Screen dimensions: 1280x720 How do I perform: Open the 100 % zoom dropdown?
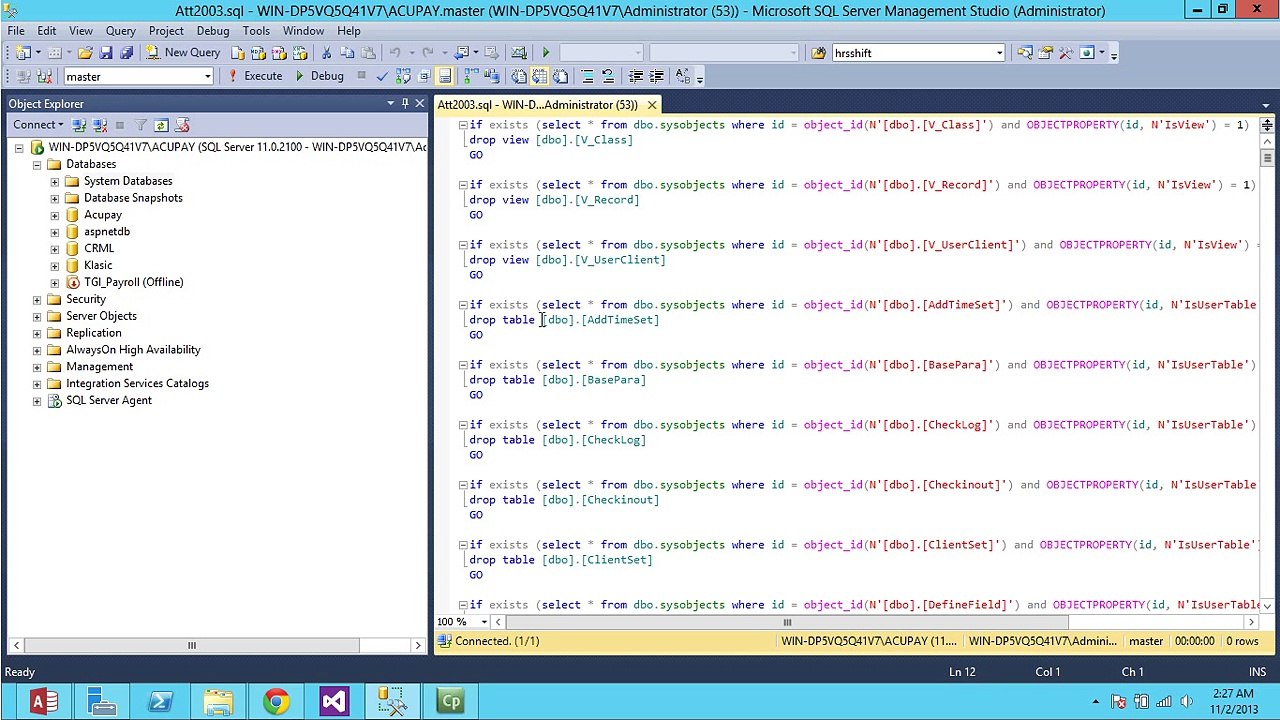[485, 621]
